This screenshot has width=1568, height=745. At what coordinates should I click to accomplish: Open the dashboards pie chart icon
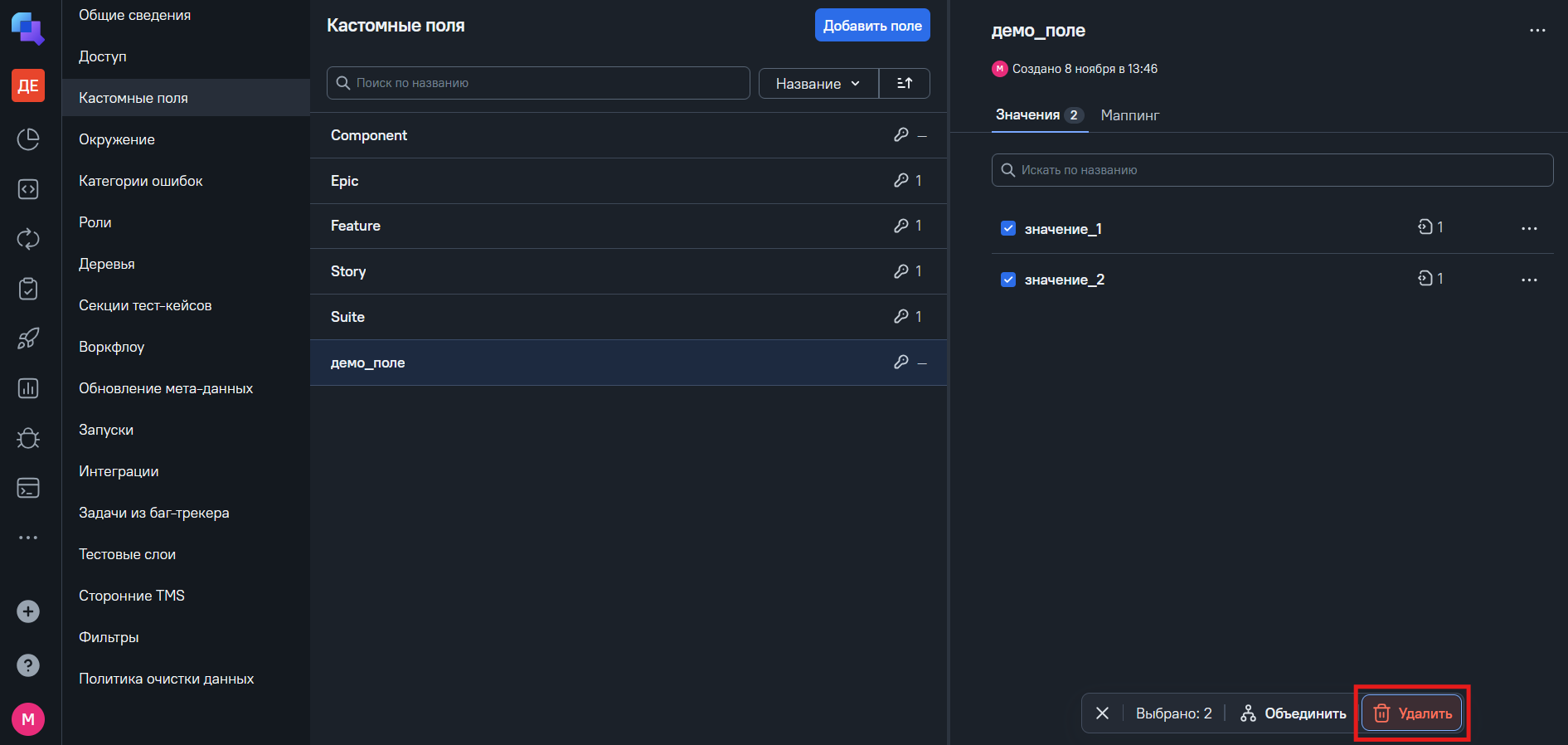click(x=28, y=139)
